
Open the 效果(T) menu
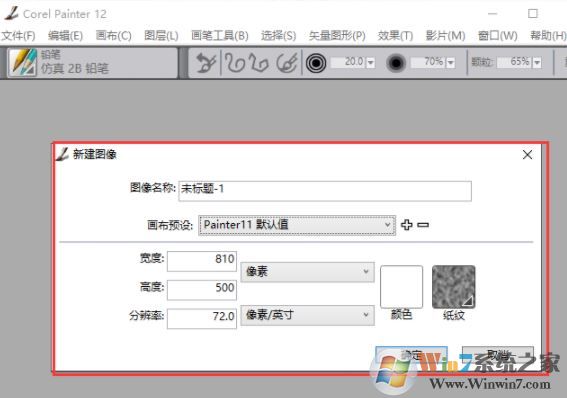tap(395, 36)
